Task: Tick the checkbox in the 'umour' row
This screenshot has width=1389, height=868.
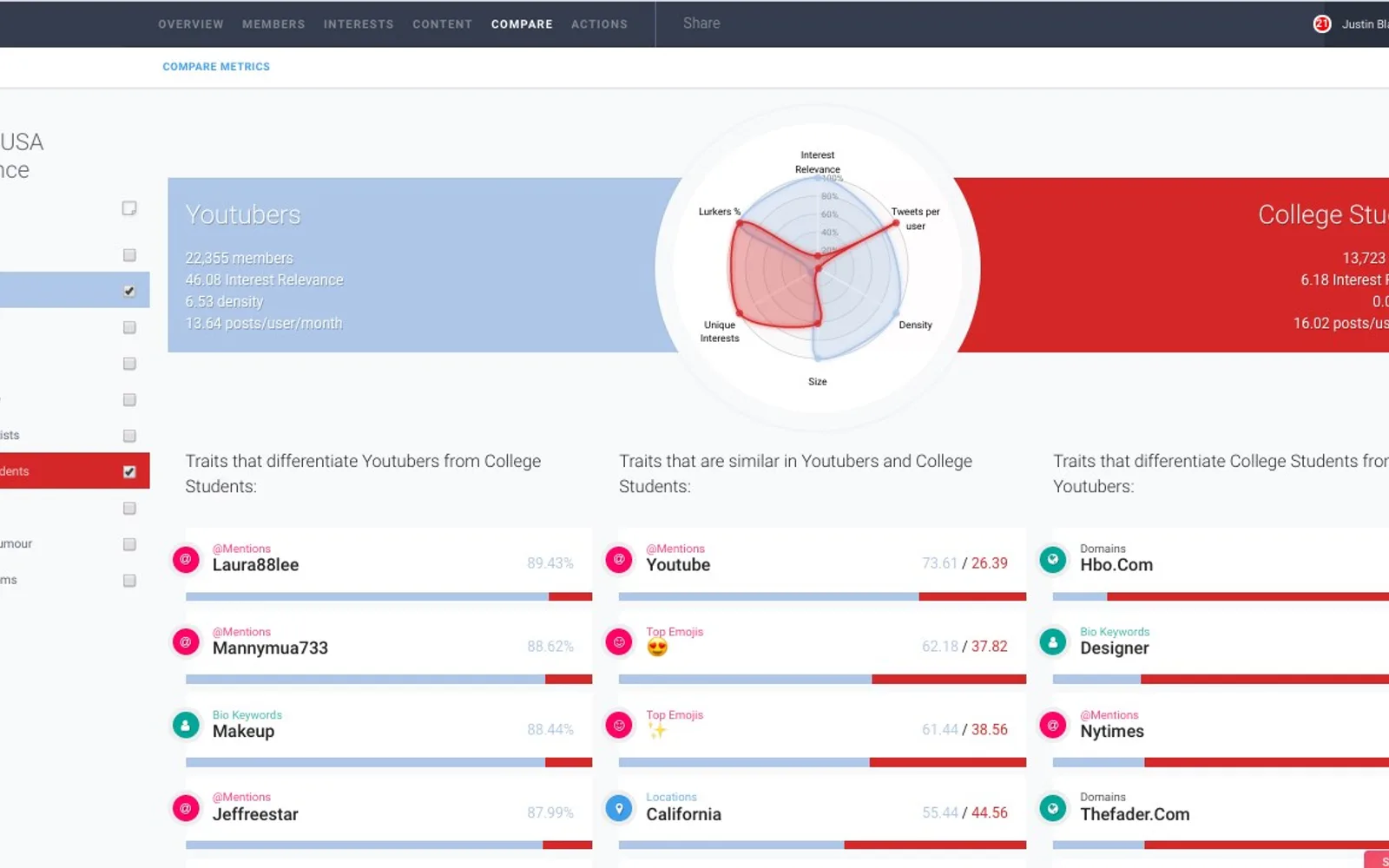Action: pos(129,544)
